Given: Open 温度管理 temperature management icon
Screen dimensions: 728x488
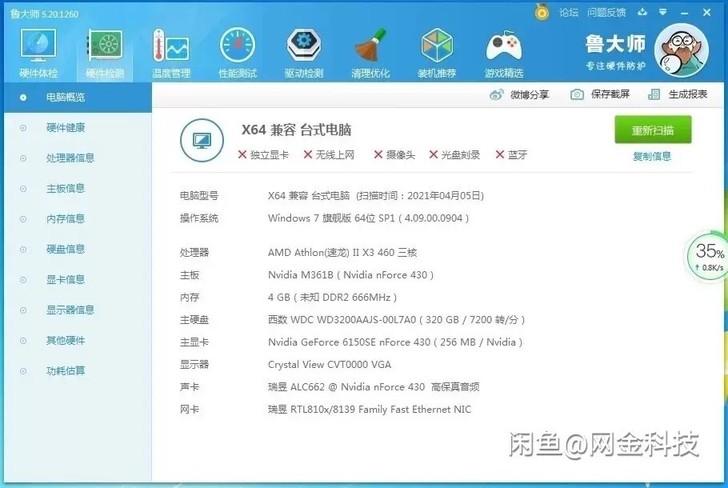Looking at the screenshot, I should (171, 52).
